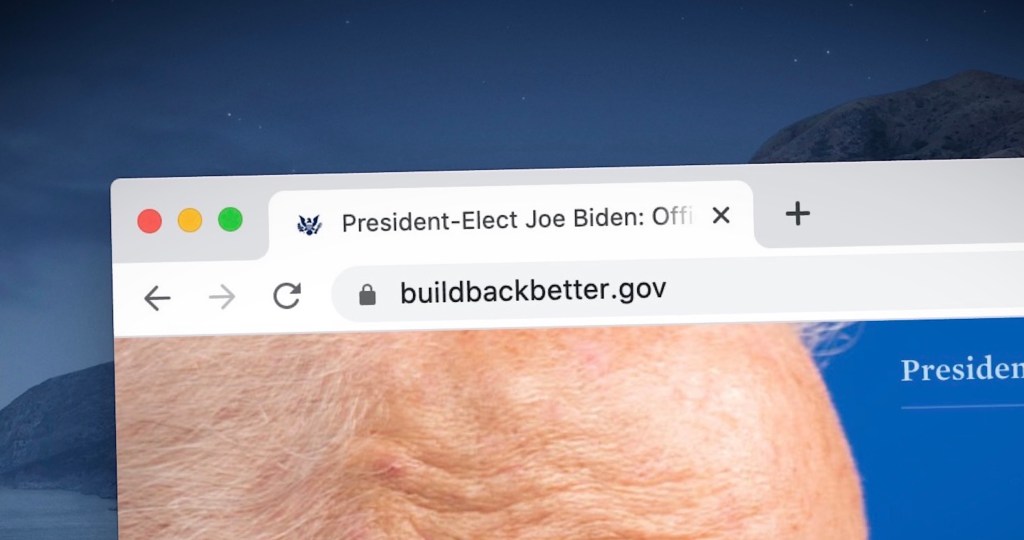This screenshot has height=540, width=1024.
Task: Reload the buildbackbetter.gov page
Action: pyautogui.click(x=287, y=295)
